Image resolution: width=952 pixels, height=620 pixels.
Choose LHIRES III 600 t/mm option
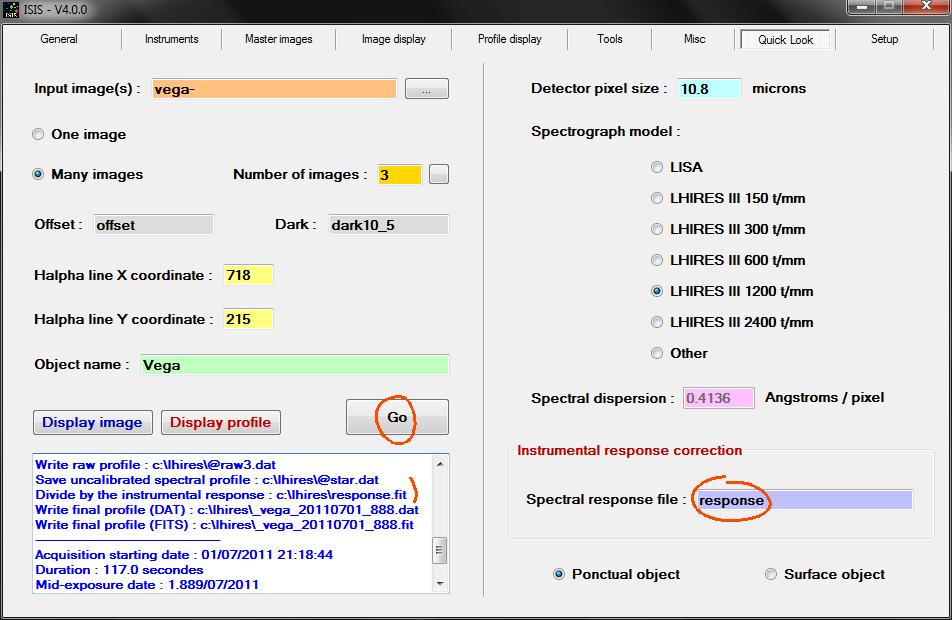[657, 260]
